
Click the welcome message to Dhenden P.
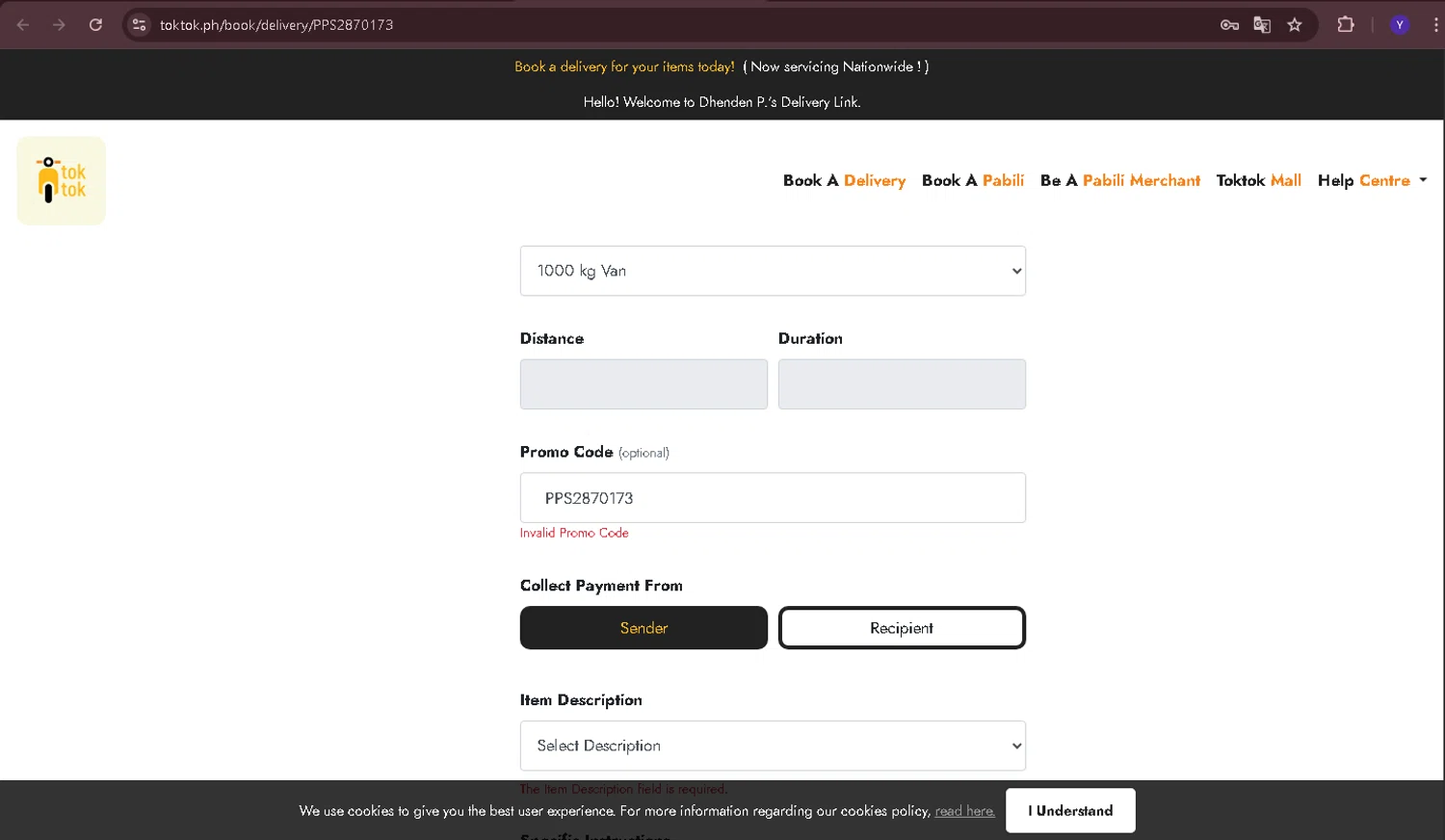pos(722,102)
